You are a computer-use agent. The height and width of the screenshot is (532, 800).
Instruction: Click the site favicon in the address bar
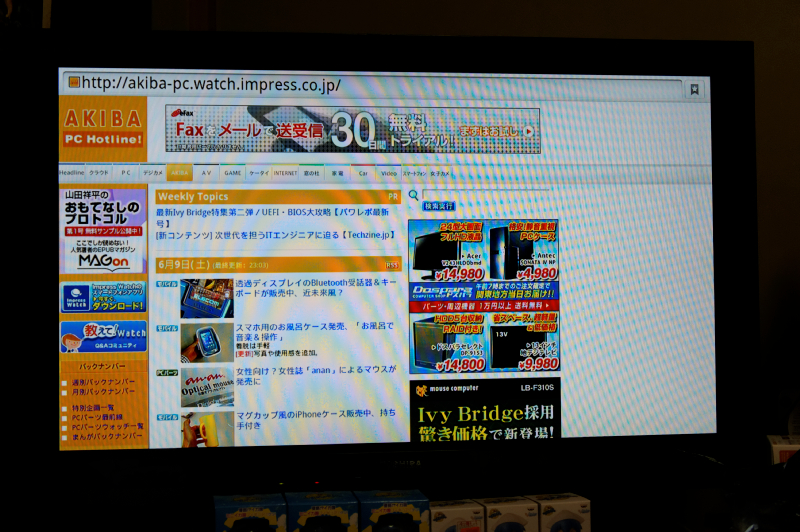pos(72,83)
